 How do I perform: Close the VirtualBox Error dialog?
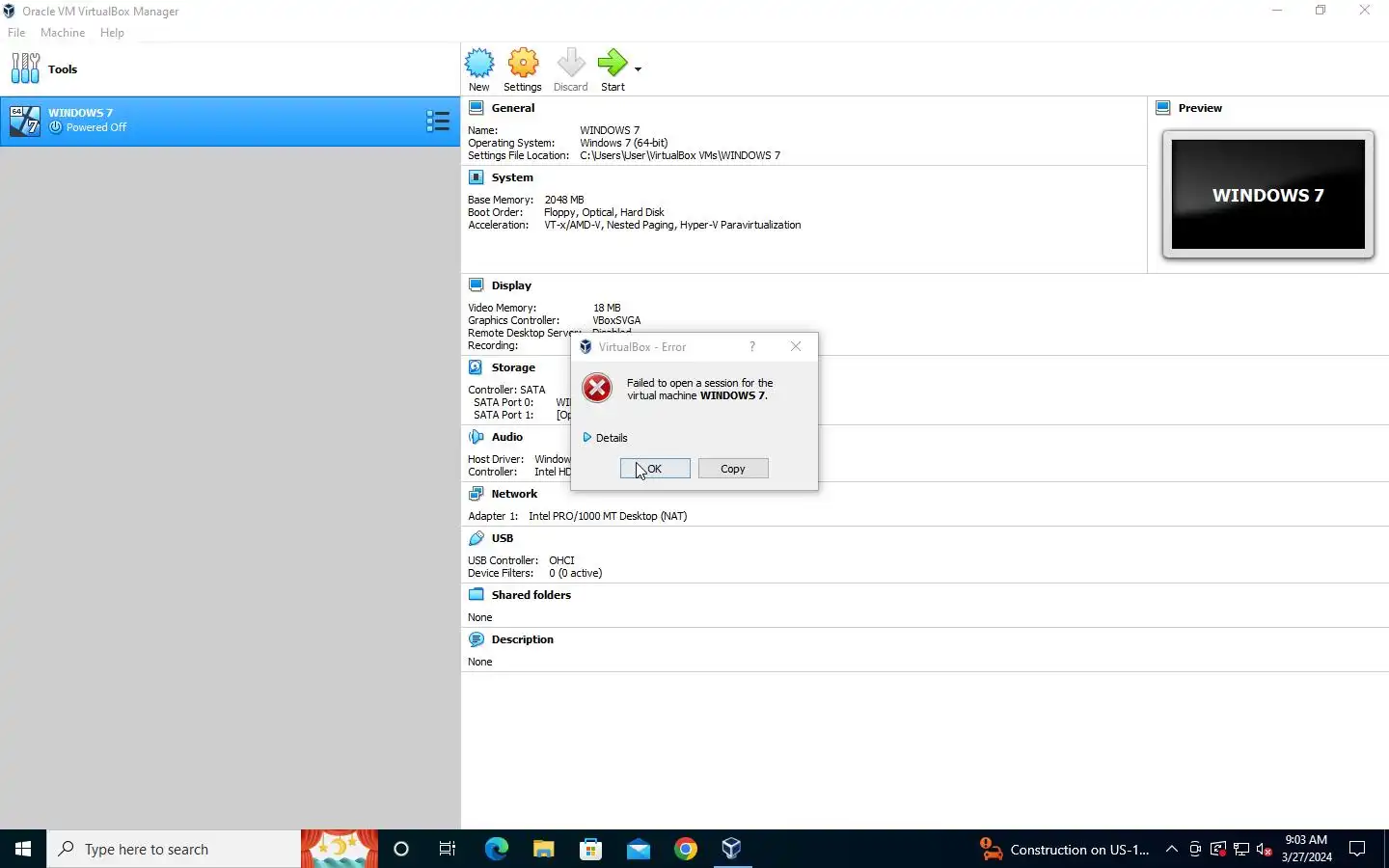(x=796, y=346)
